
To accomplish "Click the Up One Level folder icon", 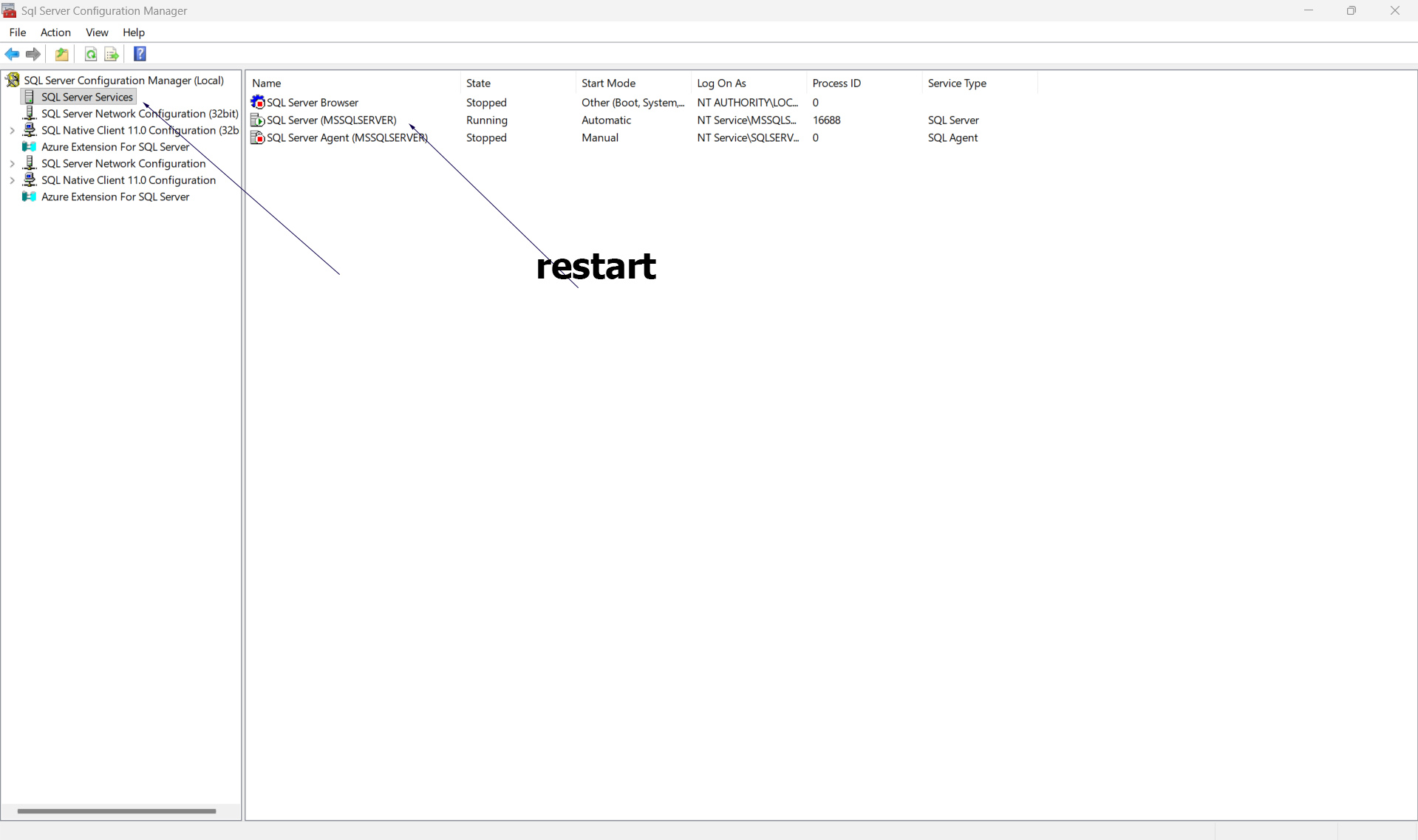I will point(62,54).
